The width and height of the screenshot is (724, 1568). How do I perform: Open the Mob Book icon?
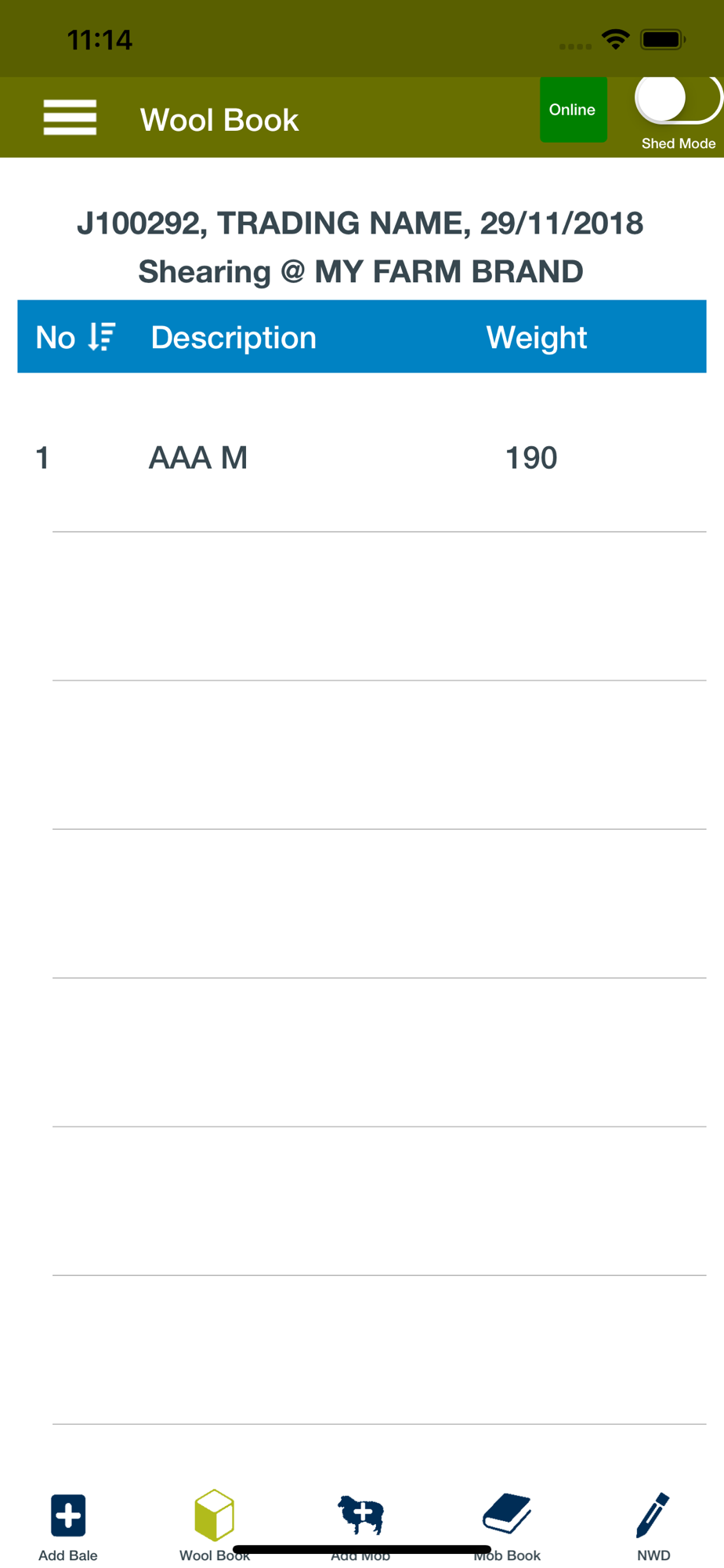pos(507,1513)
